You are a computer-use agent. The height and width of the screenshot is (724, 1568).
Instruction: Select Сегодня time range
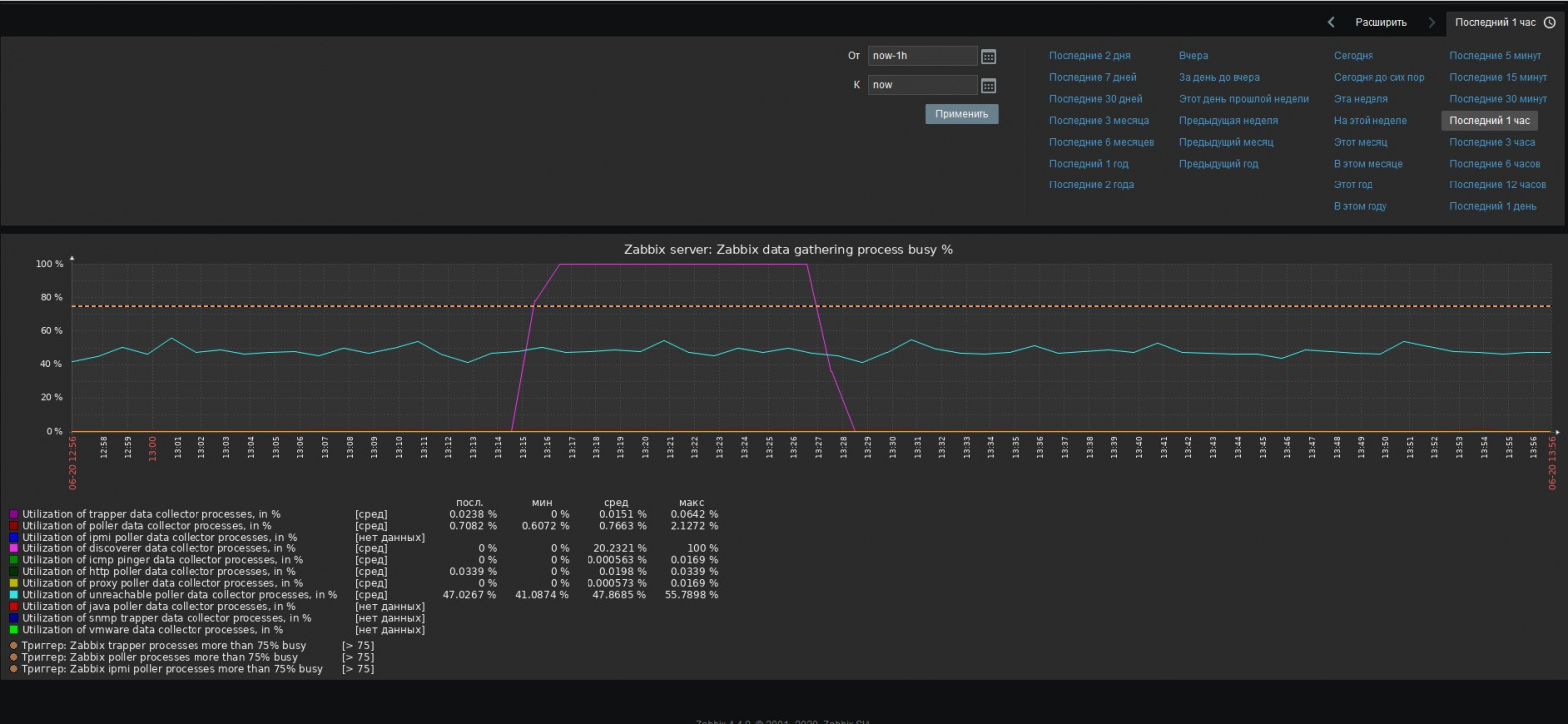point(1353,56)
